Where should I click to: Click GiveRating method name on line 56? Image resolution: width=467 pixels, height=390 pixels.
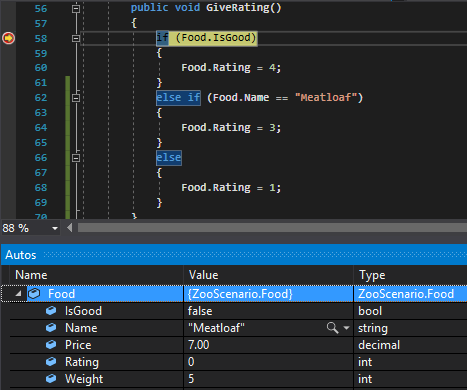(x=238, y=8)
